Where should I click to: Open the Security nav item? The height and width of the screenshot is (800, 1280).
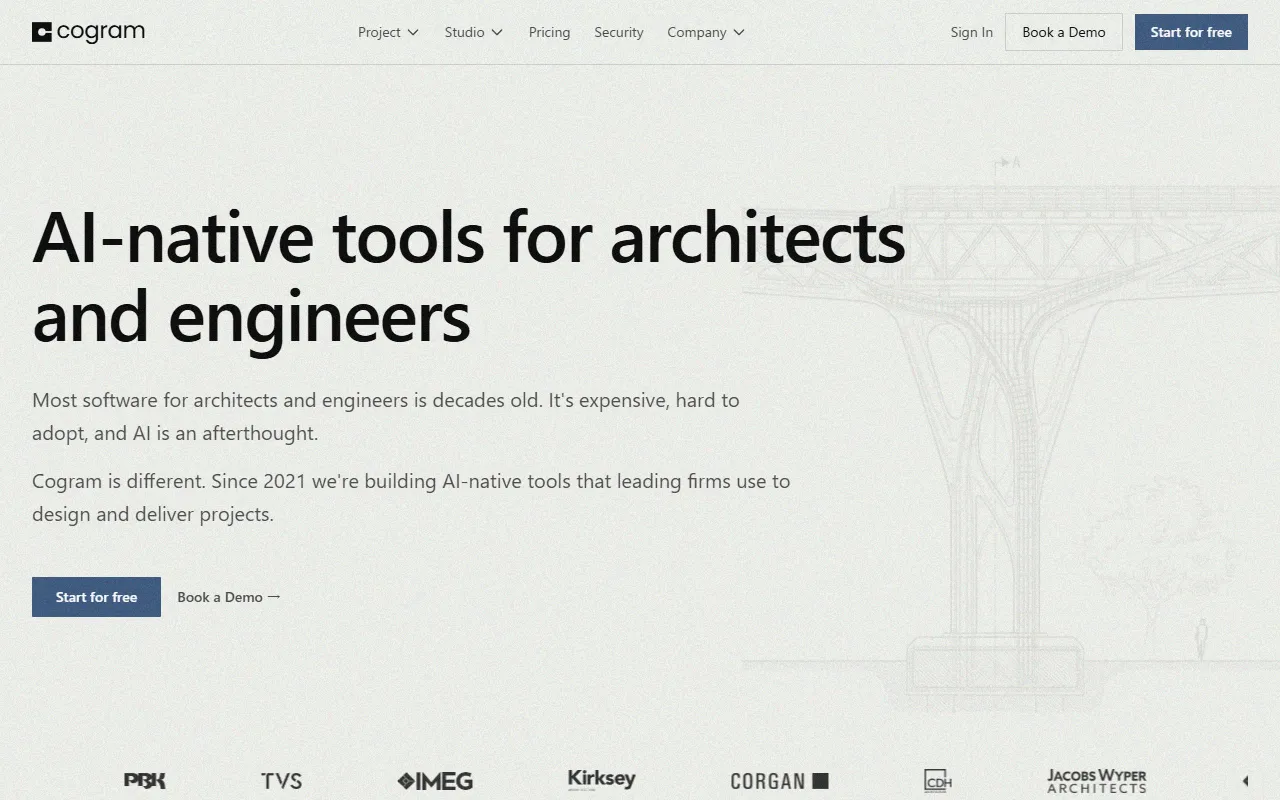click(618, 32)
